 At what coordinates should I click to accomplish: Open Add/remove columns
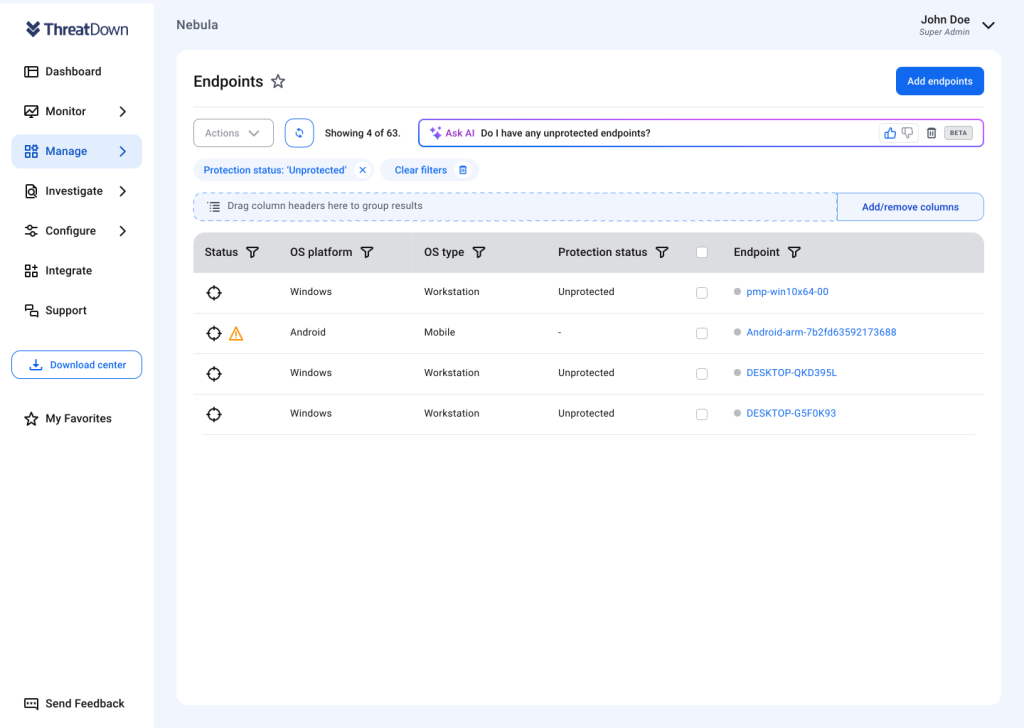coord(910,207)
